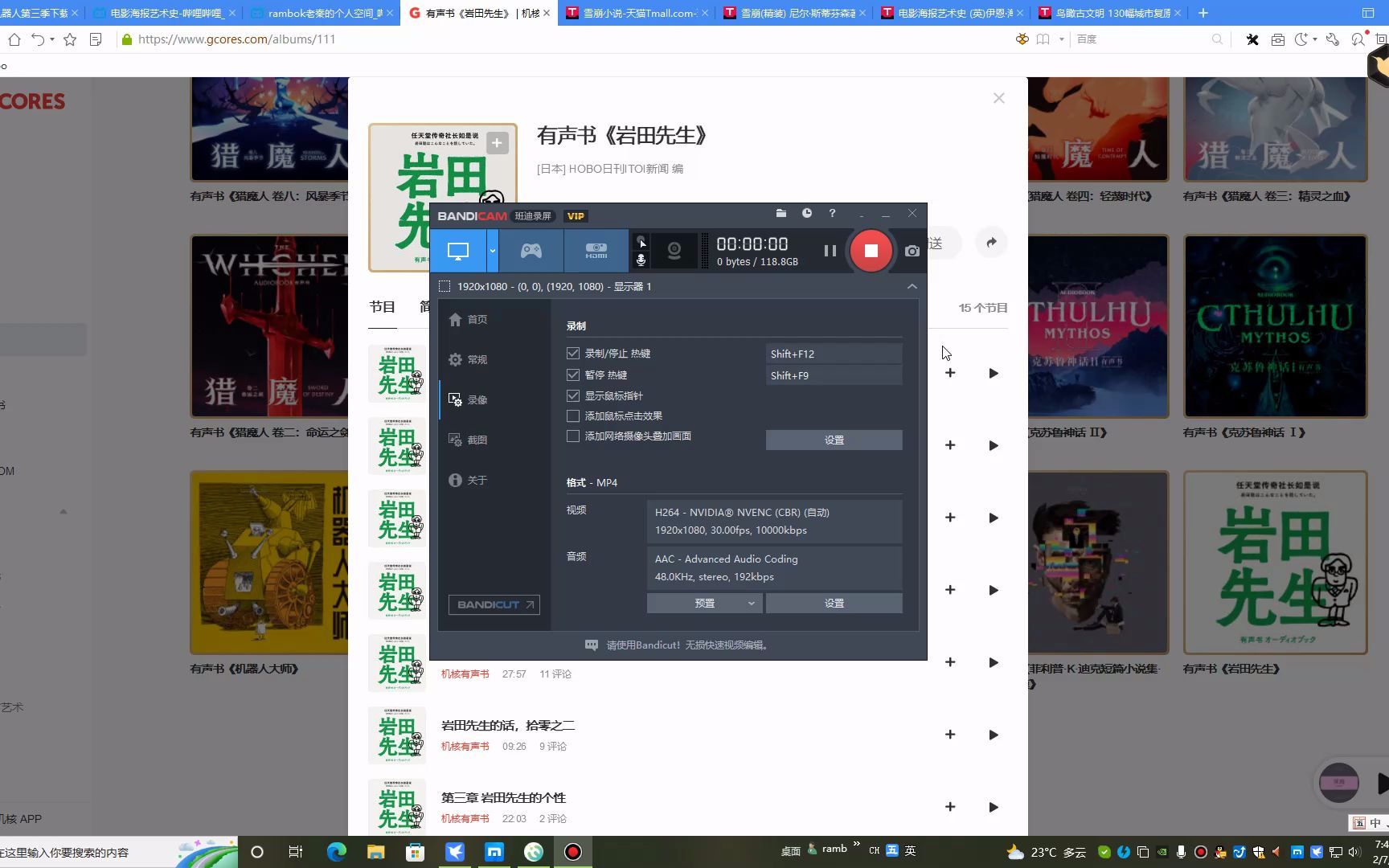Open the 预置 presets dropdown

click(705, 603)
